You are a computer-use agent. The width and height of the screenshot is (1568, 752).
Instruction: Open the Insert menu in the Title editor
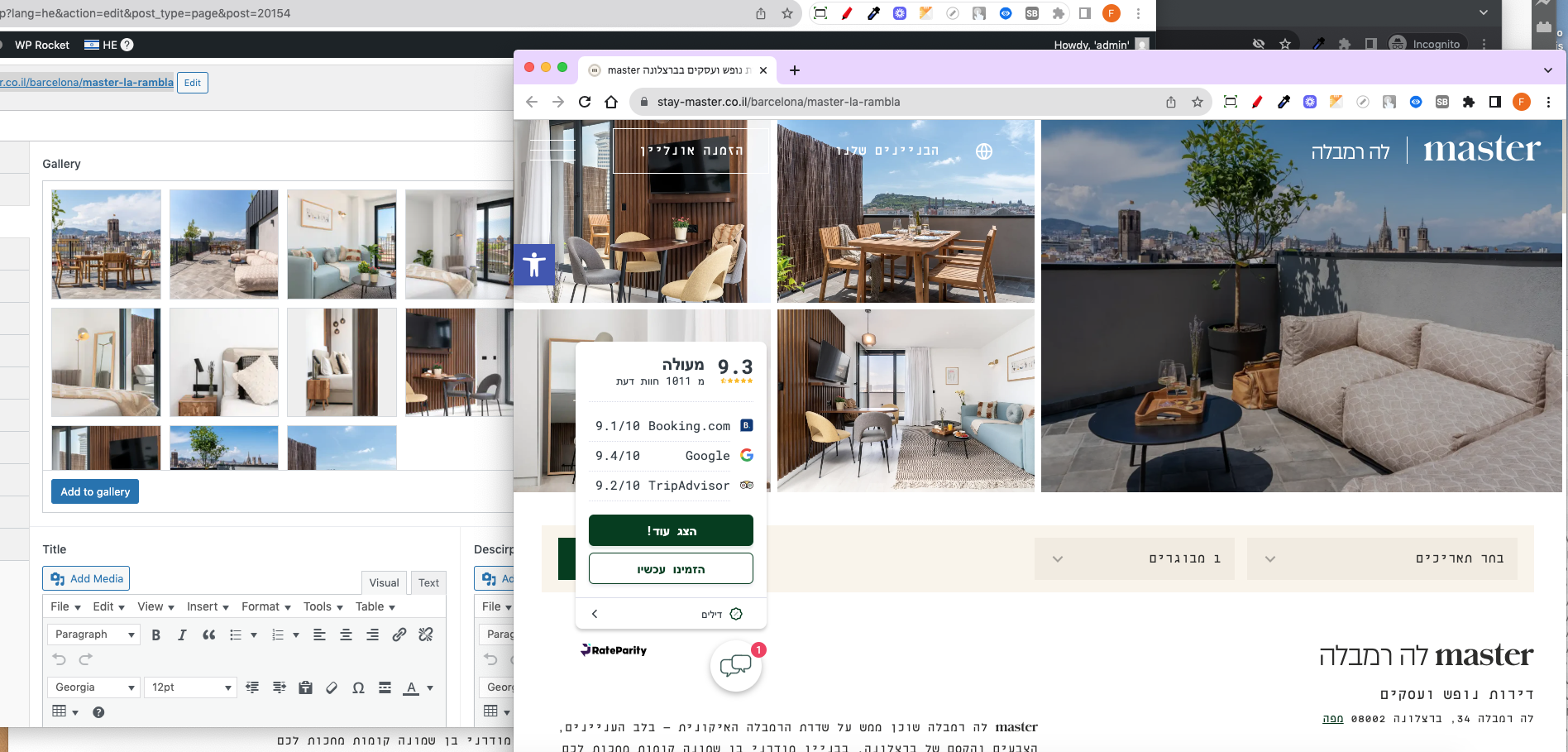pyautogui.click(x=208, y=606)
